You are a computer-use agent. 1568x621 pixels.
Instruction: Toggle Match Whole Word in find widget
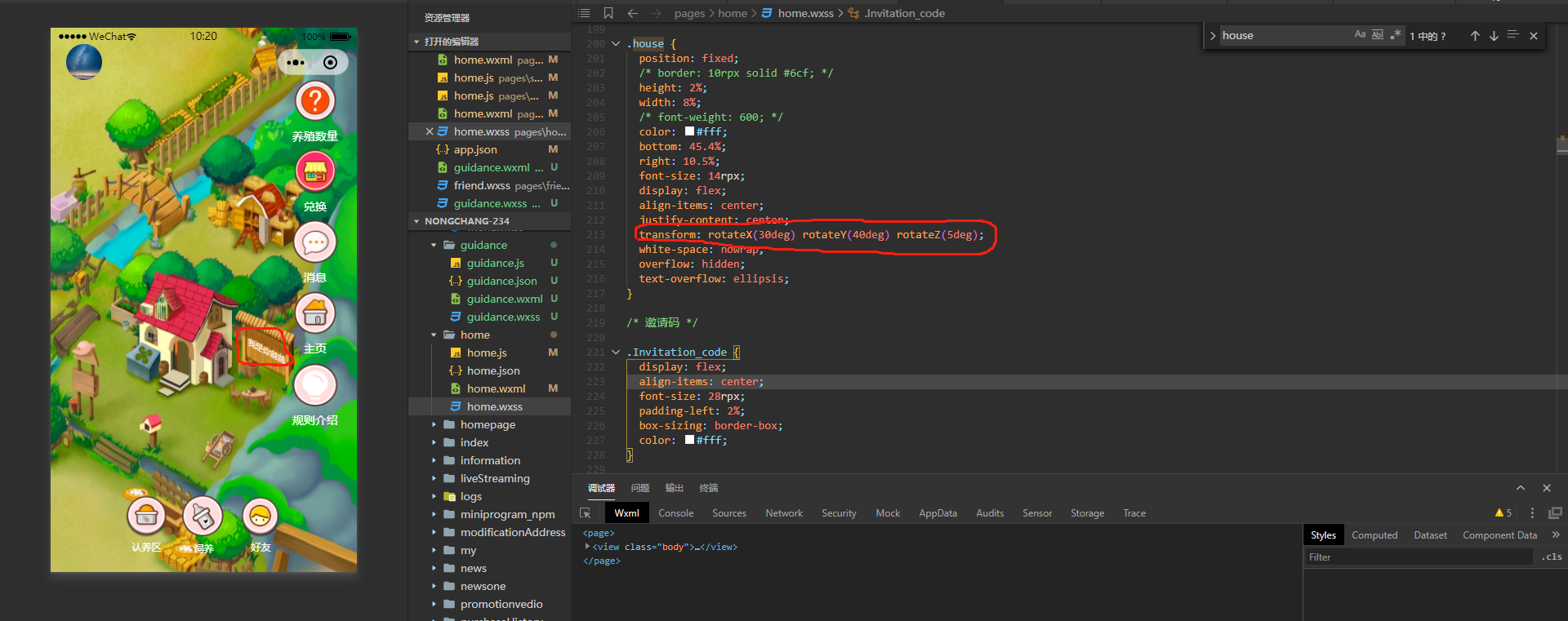click(1378, 35)
